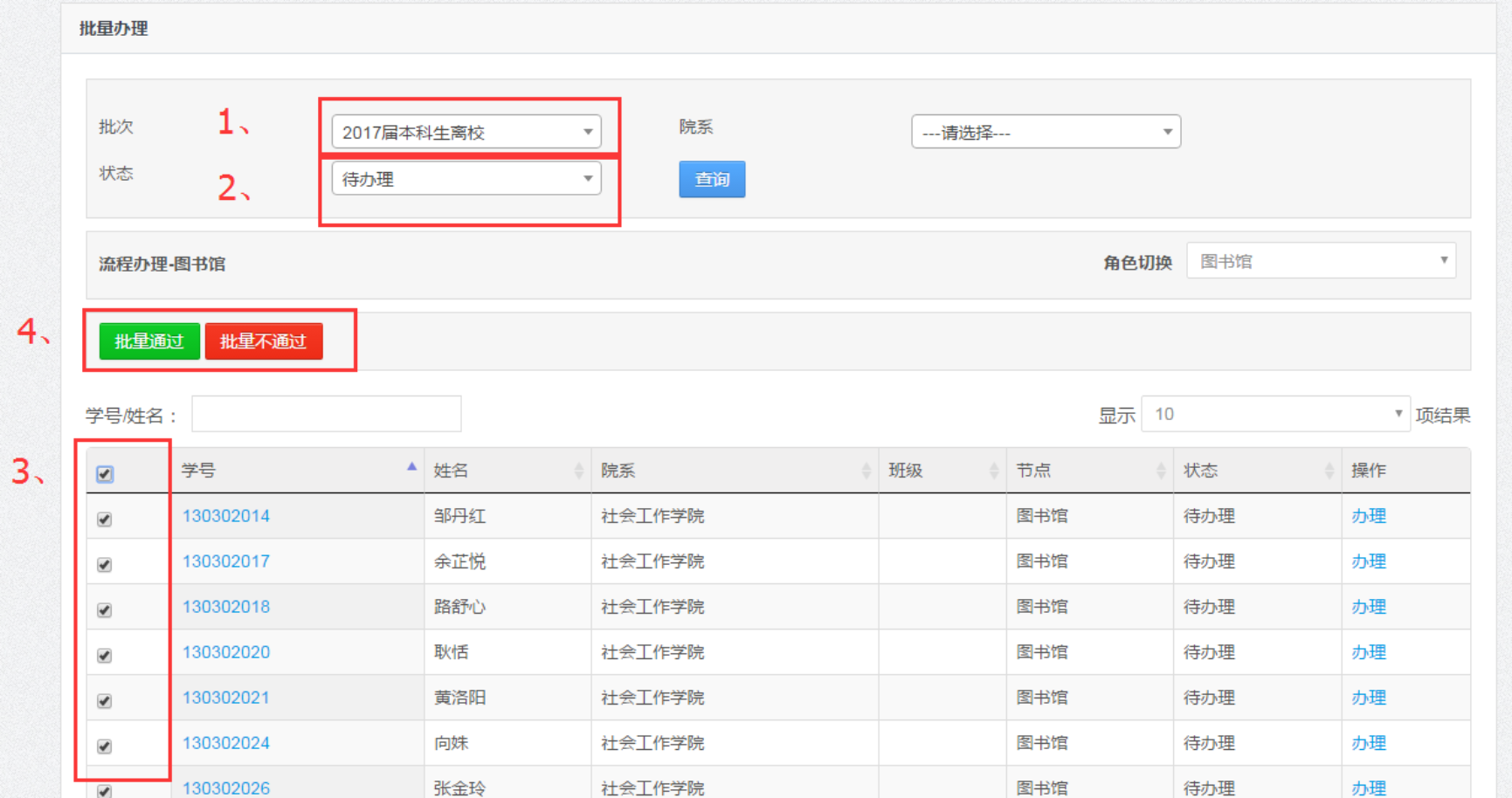Click the green 批量通过 button
Viewport: 1512px width, 798px height.
pos(149,341)
